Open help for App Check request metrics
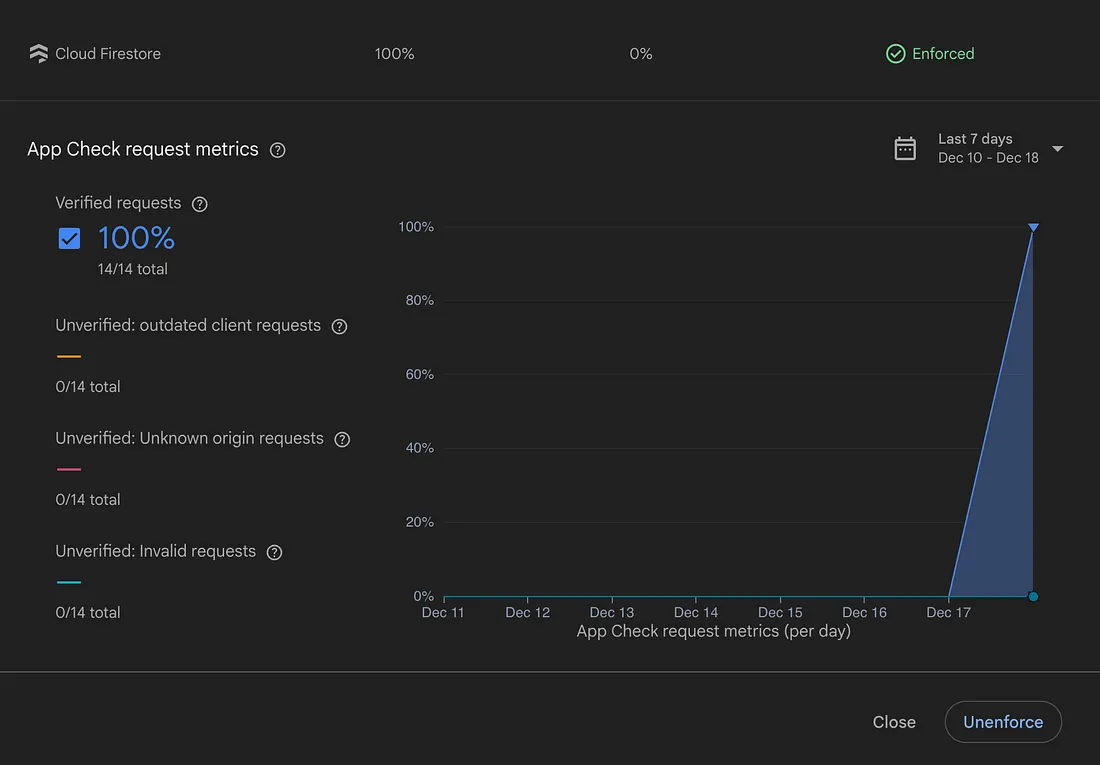Viewport: 1100px width, 765px height. click(278, 149)
